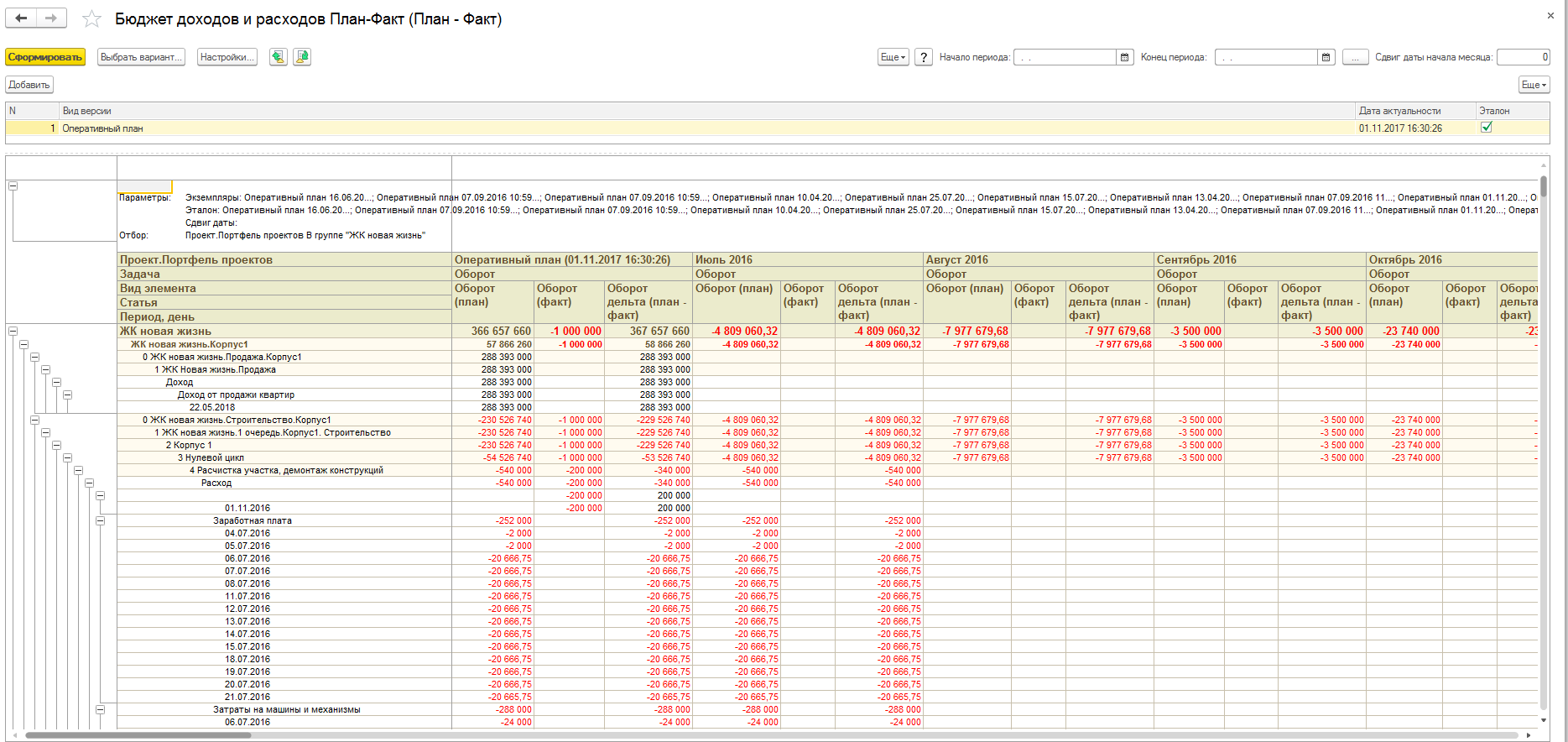Select the Август 2016 column header
1568x742 pixels.
[1039, 259]
